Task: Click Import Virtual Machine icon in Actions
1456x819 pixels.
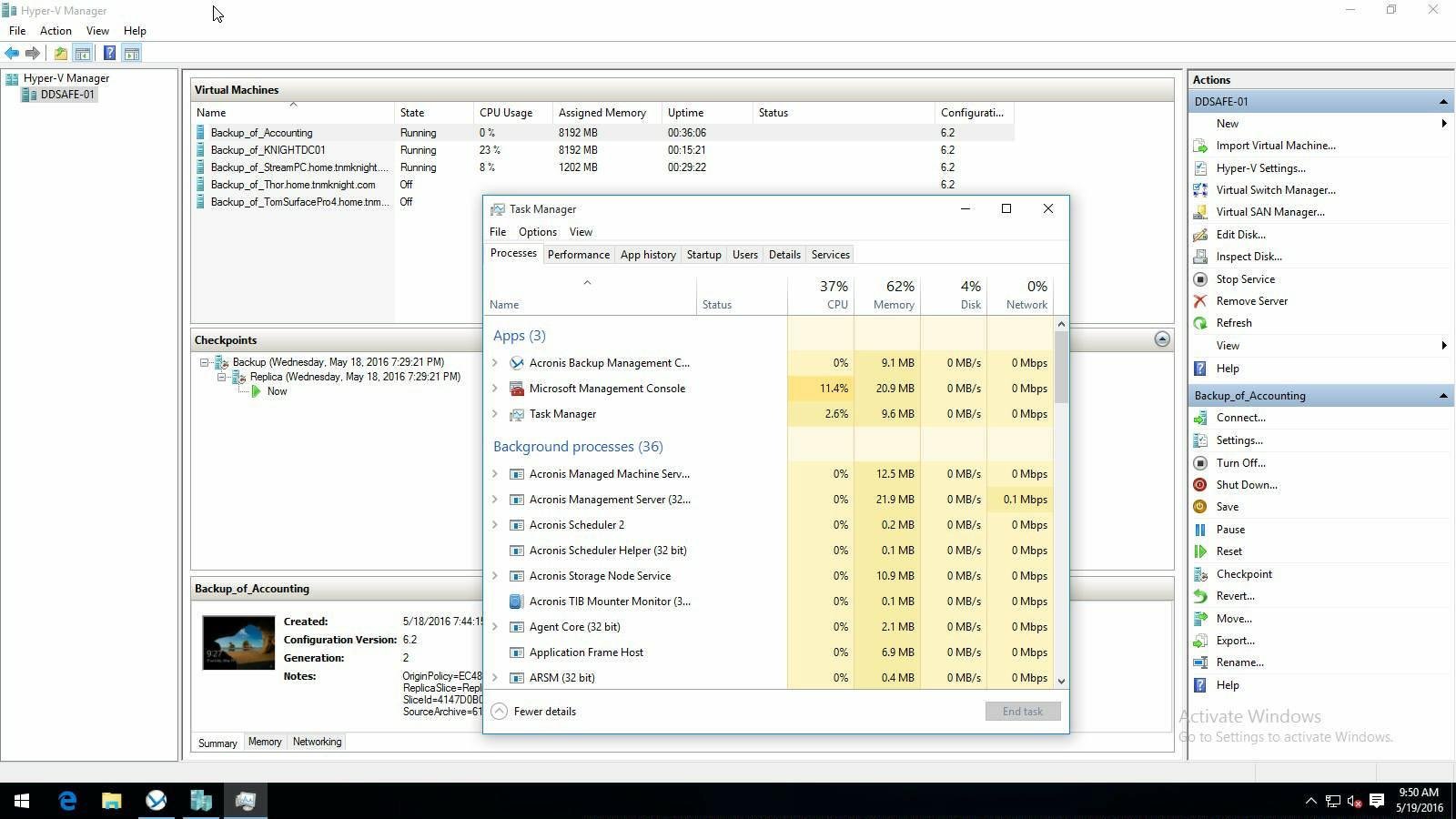Action: (1200, 146)
